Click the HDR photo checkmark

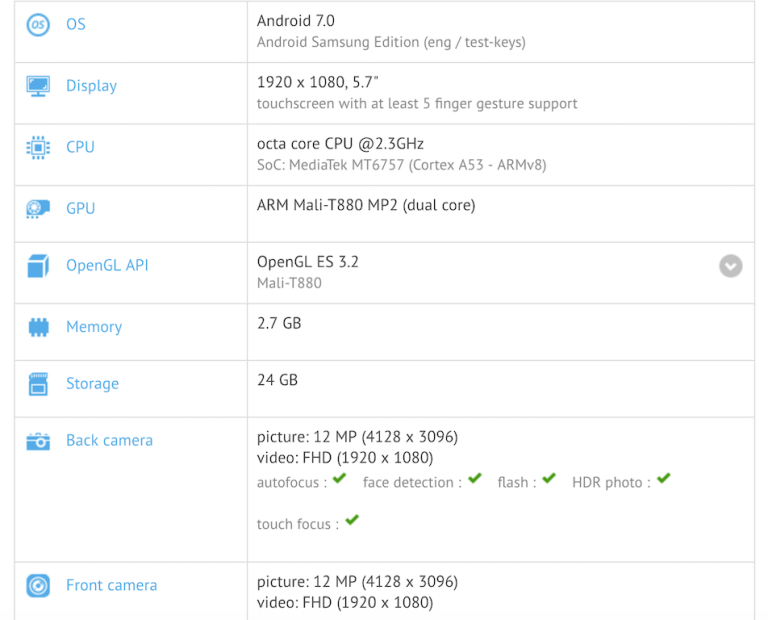pyautogui.click(x=664, y=480)
